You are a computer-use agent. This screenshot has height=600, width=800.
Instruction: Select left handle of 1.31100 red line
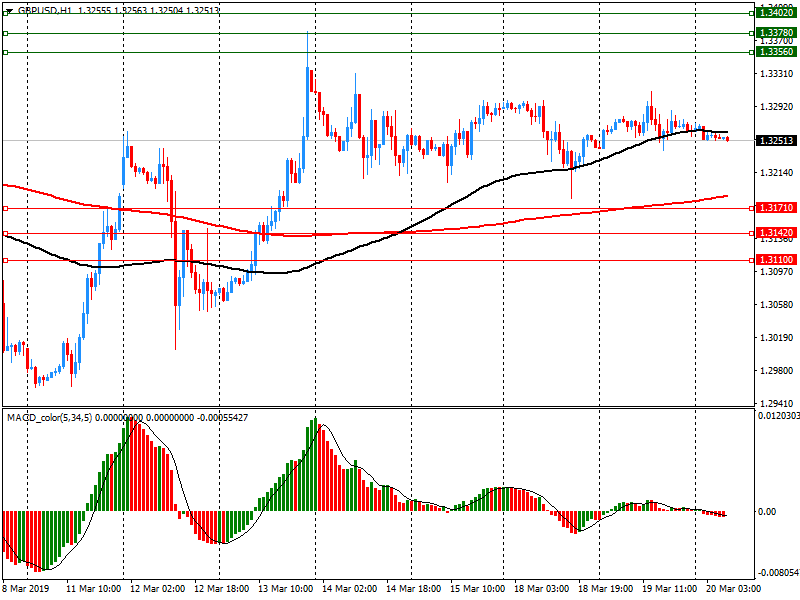tap(6, 260)
